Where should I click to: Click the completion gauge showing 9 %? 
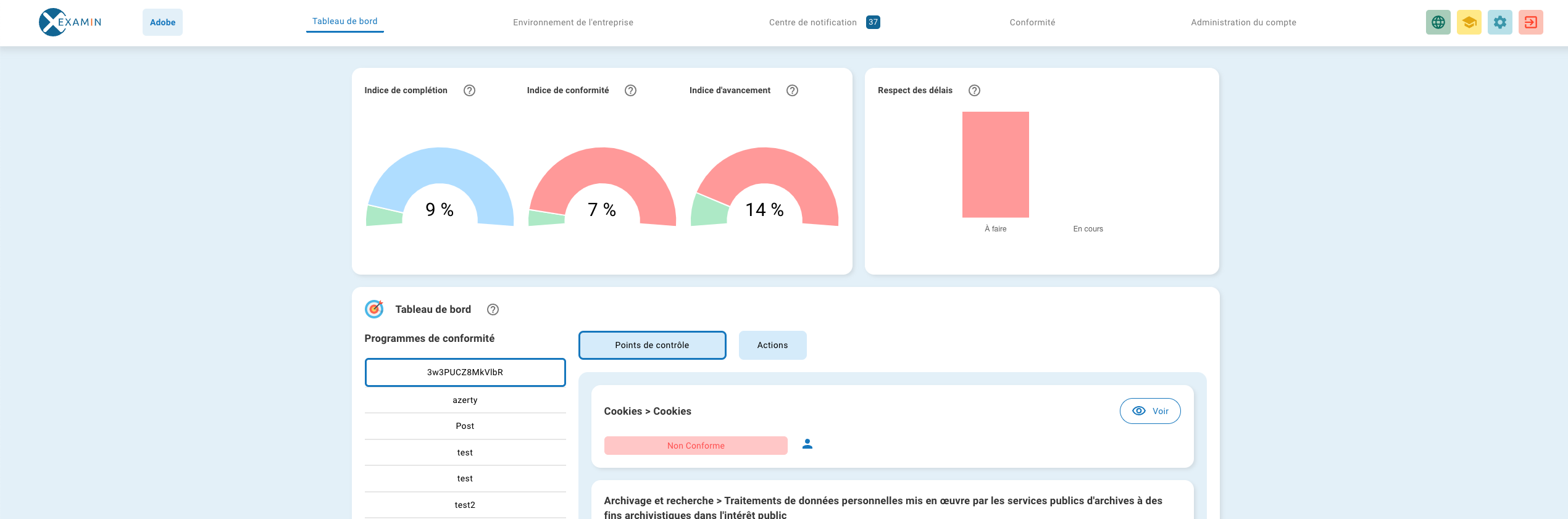click(440, 187)
